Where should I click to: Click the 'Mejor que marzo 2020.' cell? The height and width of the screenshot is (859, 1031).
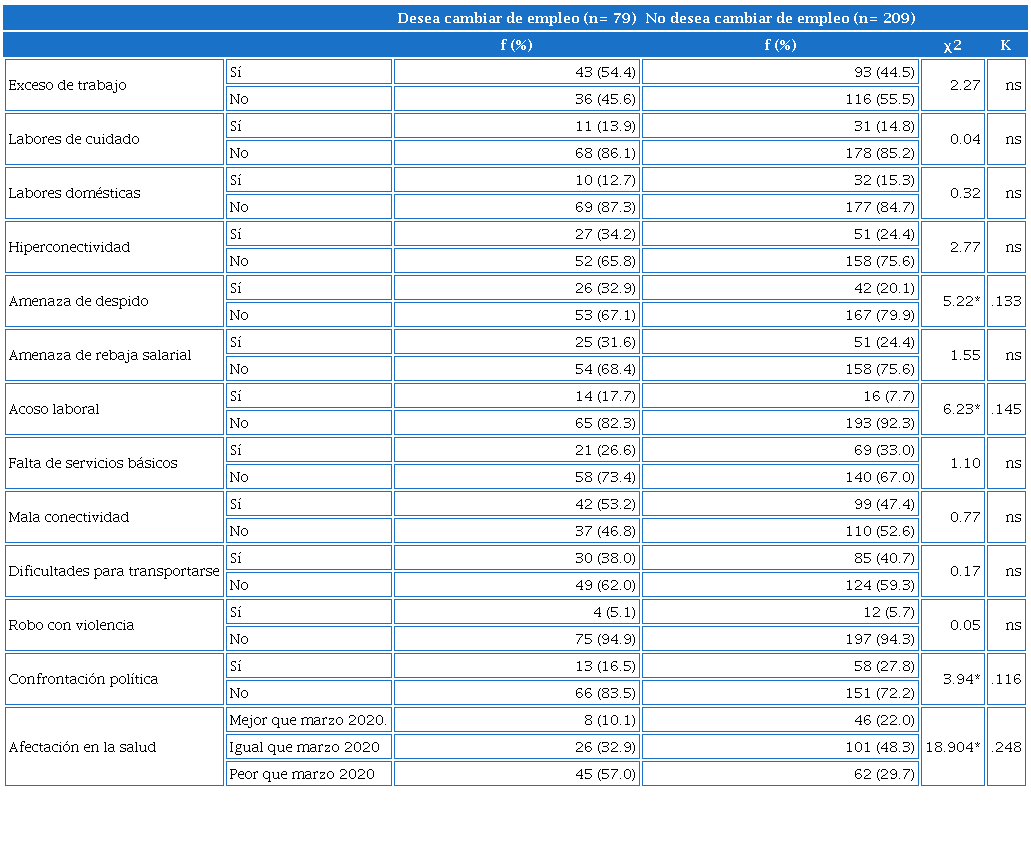(308, 721)
